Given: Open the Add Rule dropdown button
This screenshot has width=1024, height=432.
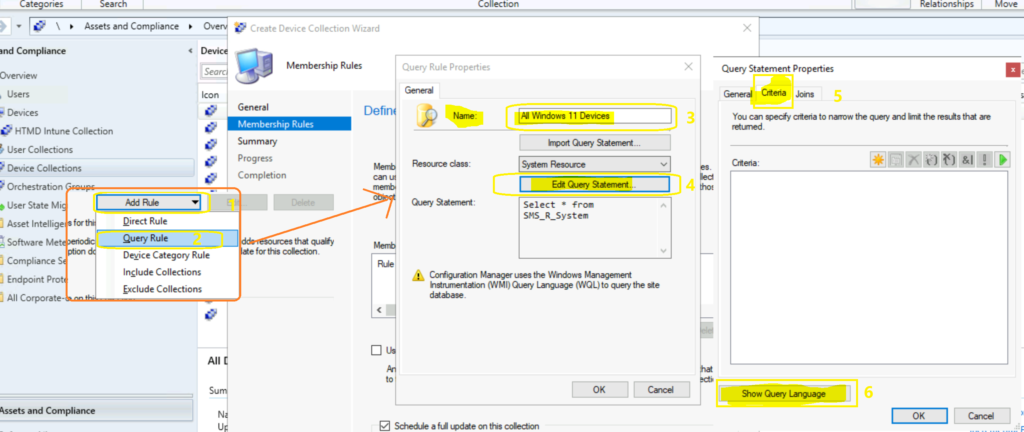Looking at the screenshot, I should pos(150,203).
